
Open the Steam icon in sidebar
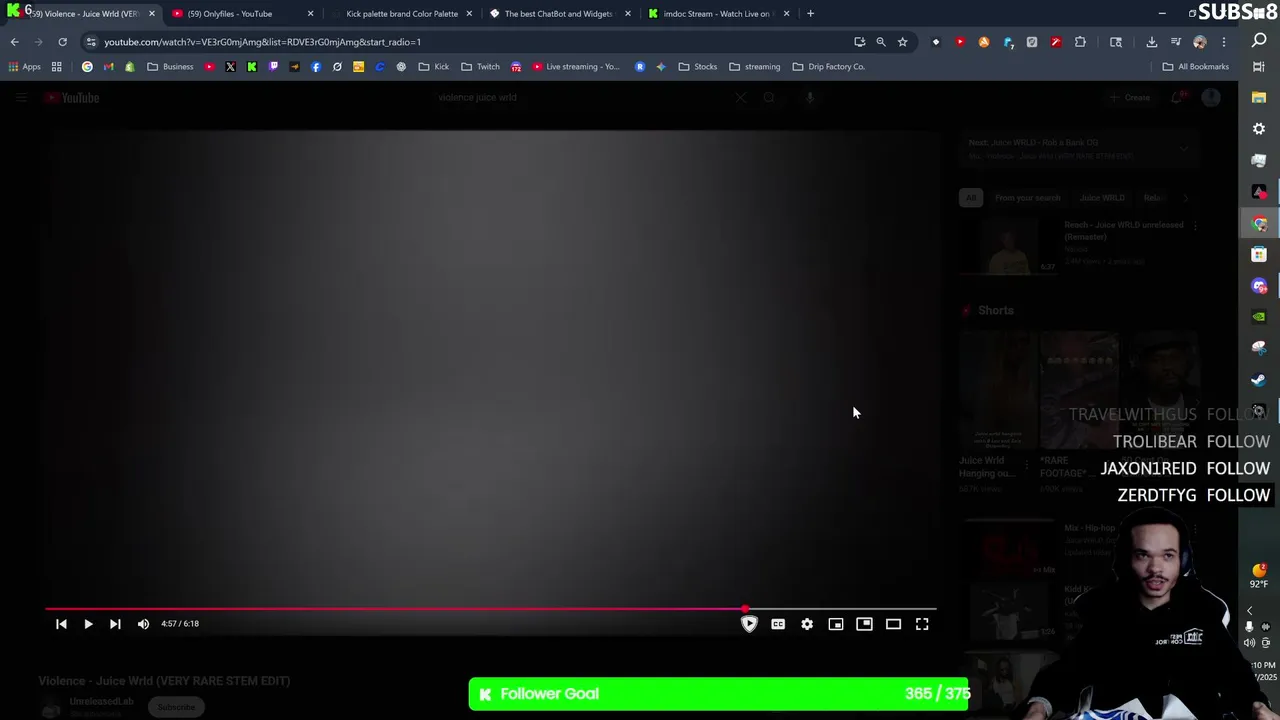1259,380
